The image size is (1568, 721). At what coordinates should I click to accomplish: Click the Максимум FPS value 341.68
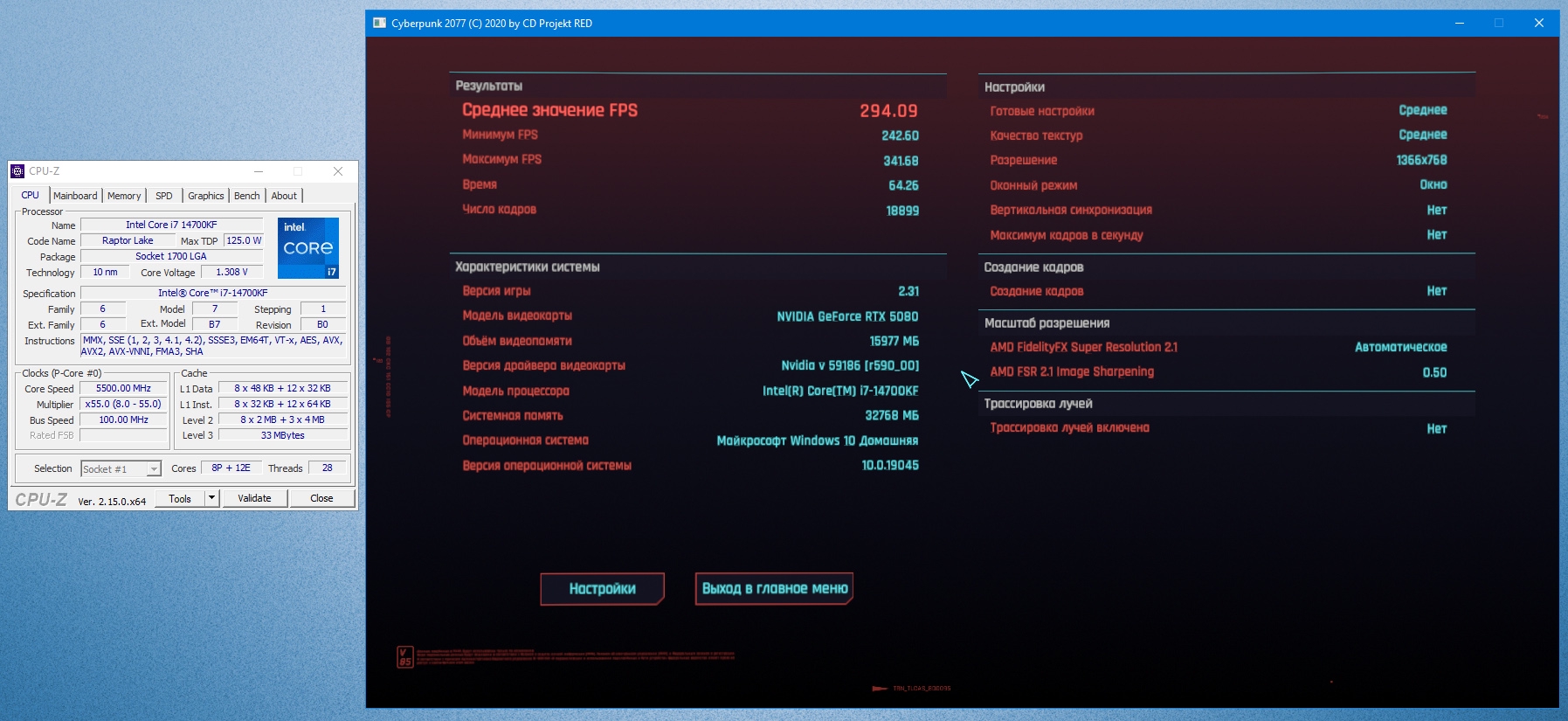click(901, 161)
